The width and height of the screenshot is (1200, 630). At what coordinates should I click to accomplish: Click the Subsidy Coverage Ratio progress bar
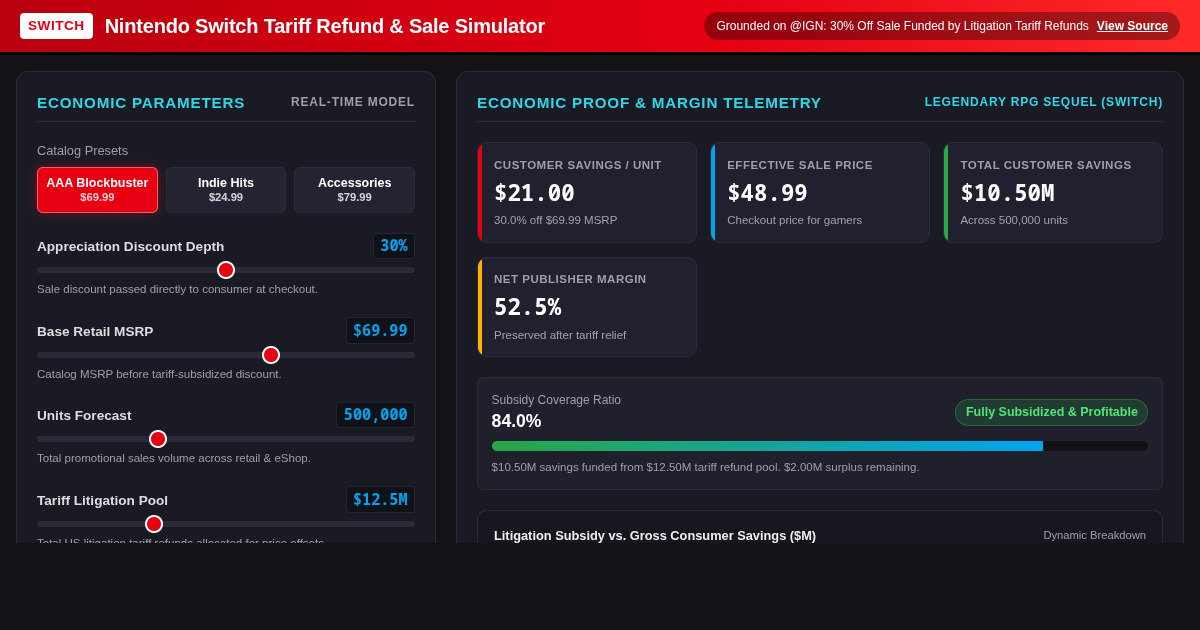tap(820, 446)
